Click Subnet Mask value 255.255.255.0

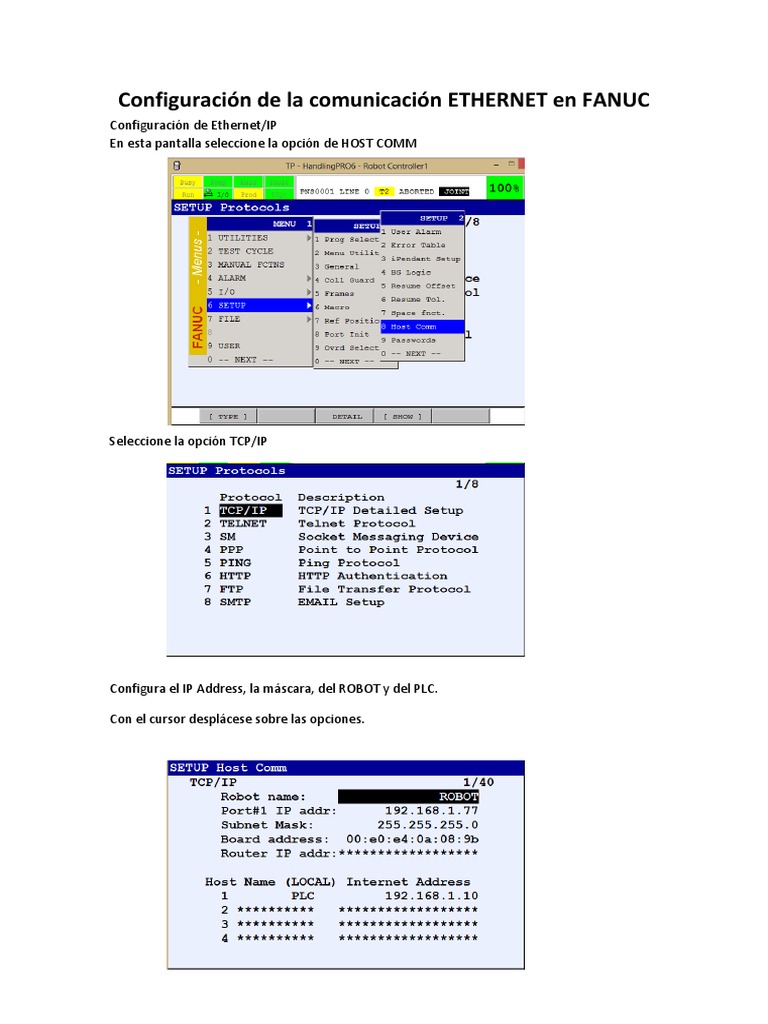click(428, 825)
